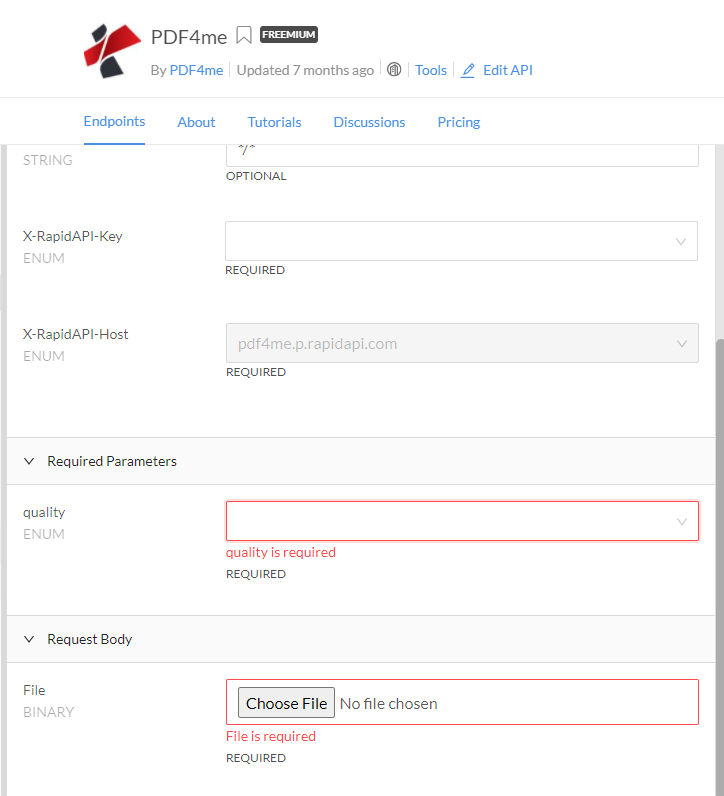Switch to the Endpoints tab
Viewport: 724px width, 796px height.
coord(114,121)
